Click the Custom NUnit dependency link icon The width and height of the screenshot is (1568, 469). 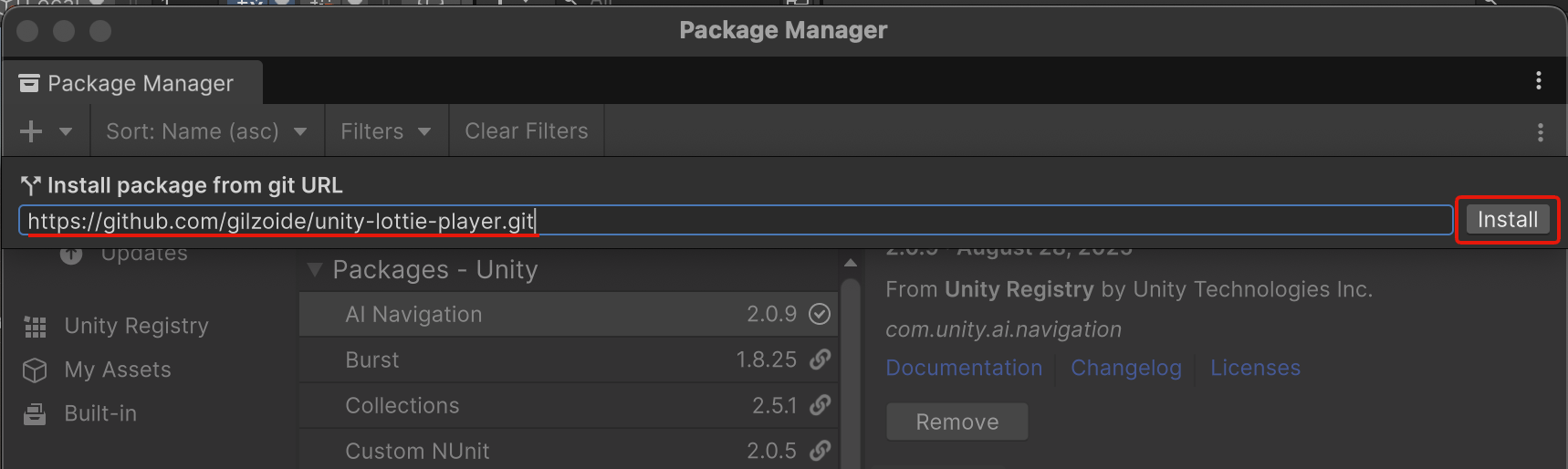coord(820,451)
